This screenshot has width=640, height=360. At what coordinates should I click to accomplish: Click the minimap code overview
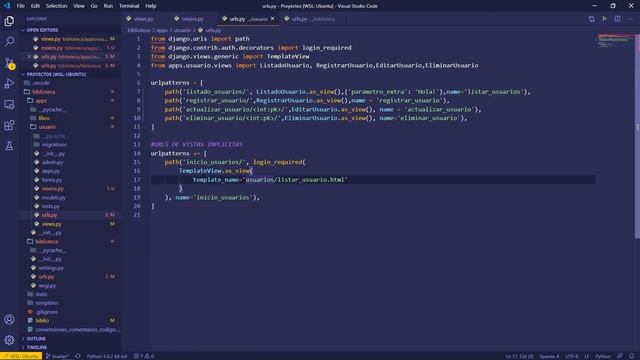[615, 41]
